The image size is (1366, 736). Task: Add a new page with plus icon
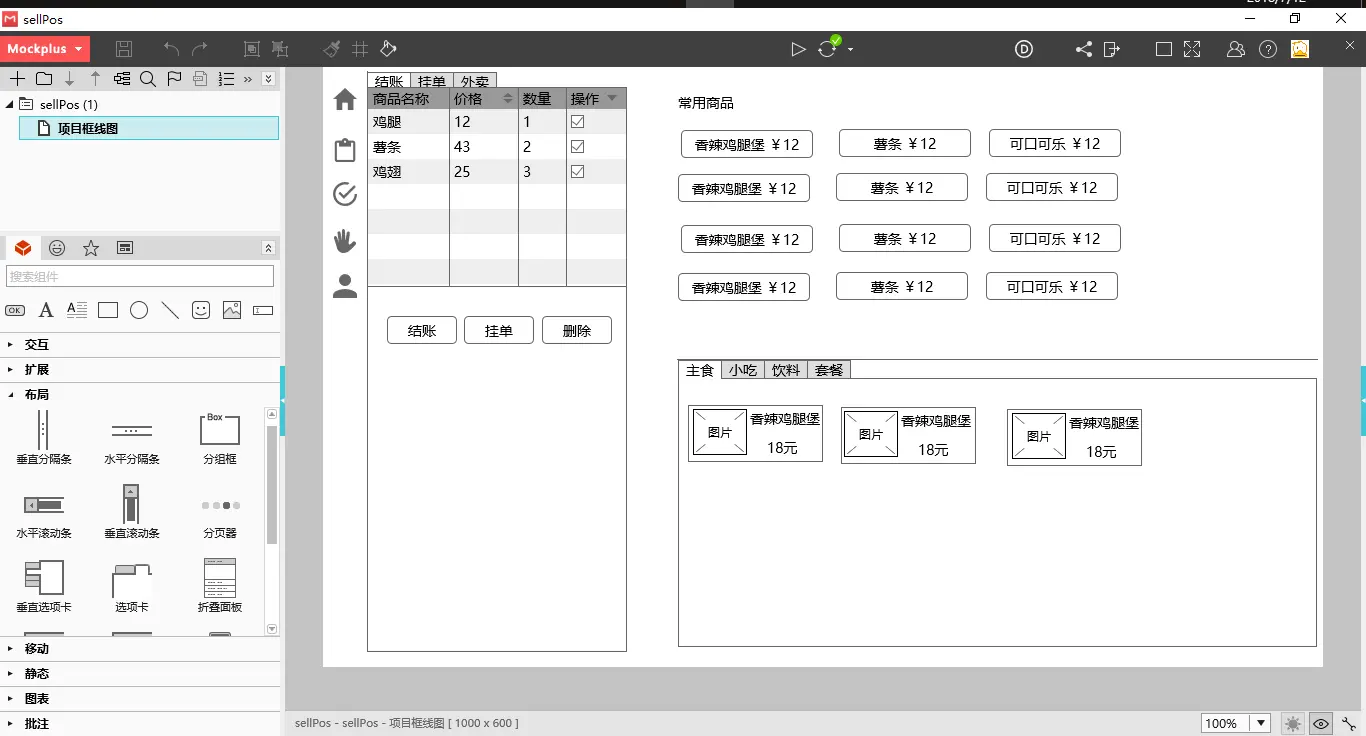tap(17, 79)
